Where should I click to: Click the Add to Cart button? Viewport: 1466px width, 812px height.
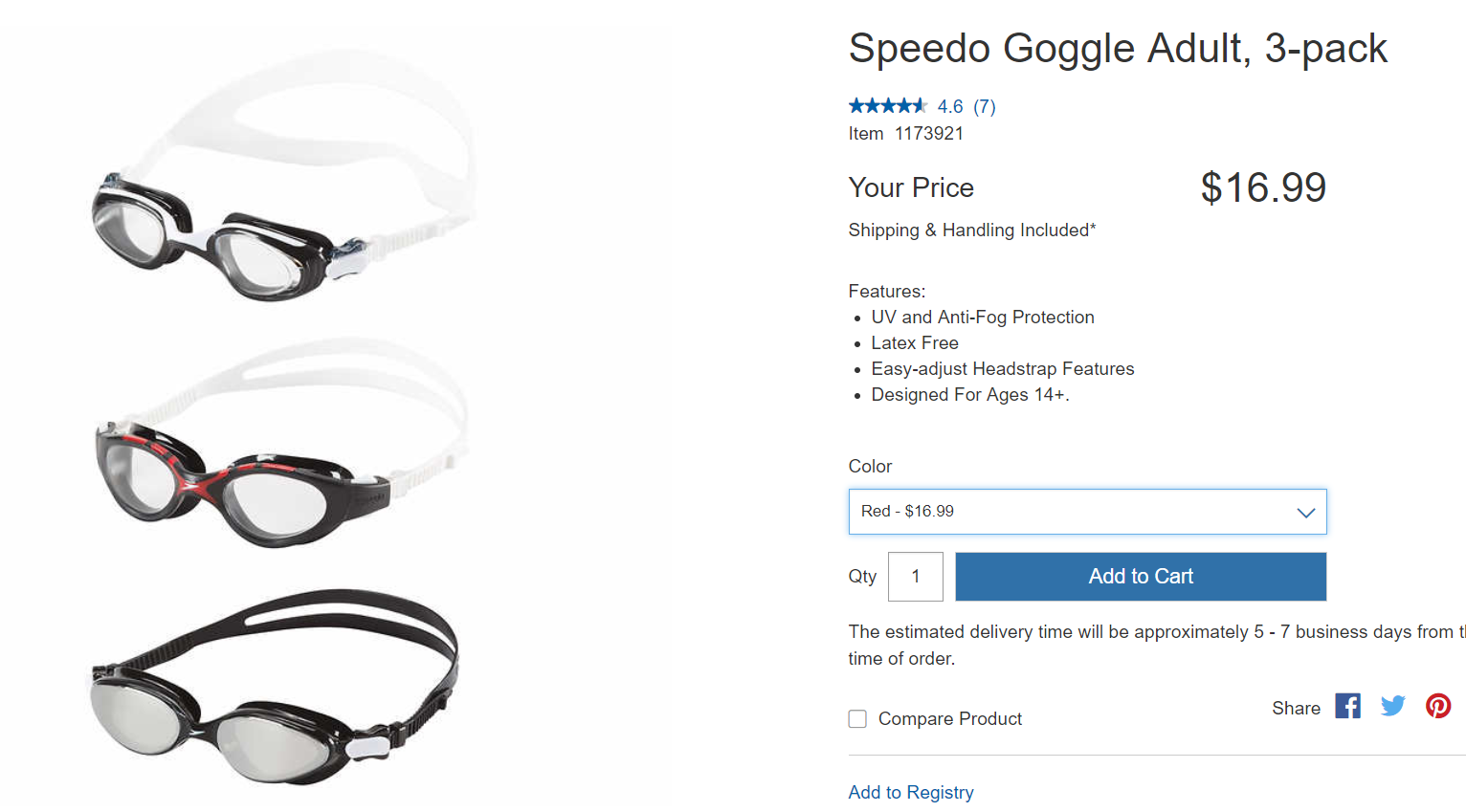pos(1141,577)
